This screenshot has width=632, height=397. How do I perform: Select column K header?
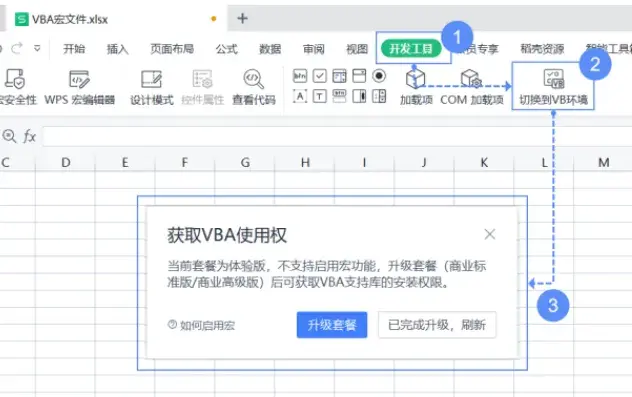point(484,162)
